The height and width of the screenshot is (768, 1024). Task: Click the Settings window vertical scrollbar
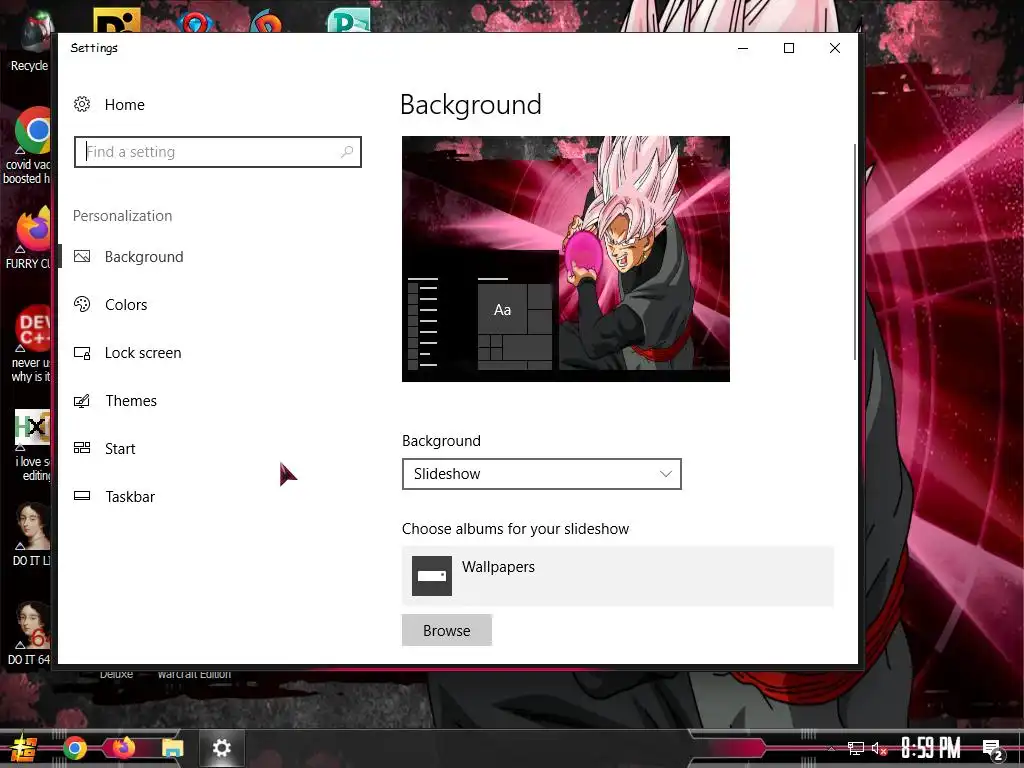pos(855,251)
